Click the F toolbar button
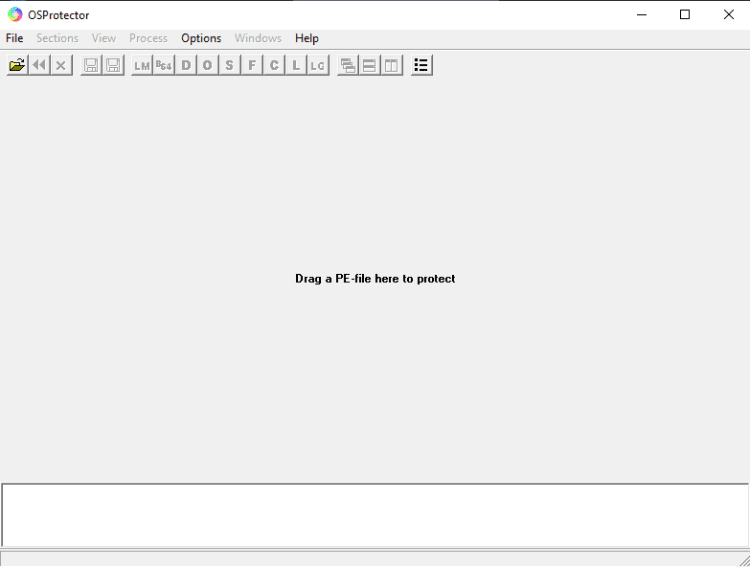The height and width of the screenshot is (567, 750). tap(252, 65)
